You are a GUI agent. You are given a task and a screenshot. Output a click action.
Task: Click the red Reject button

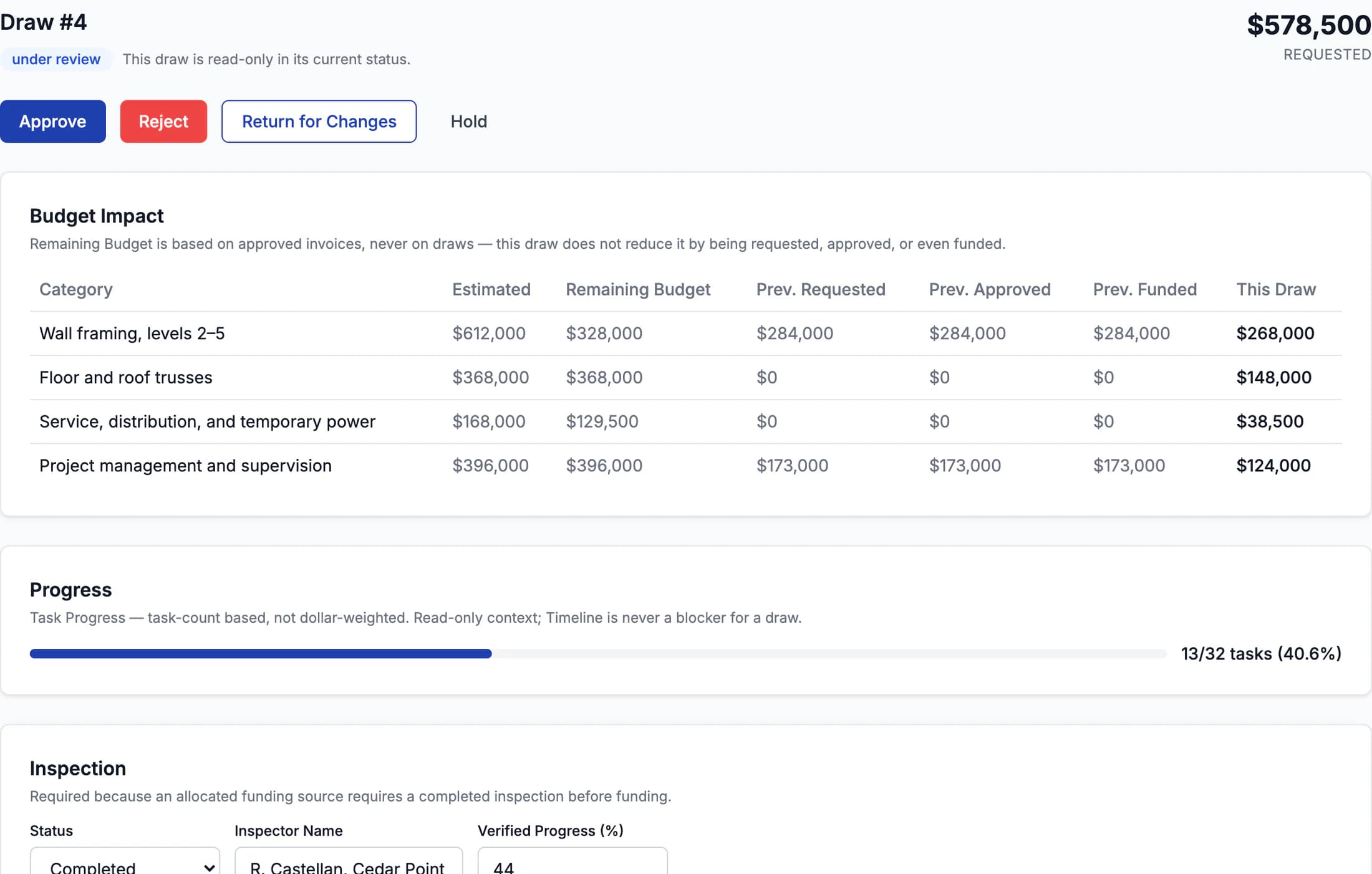coord(163,121)
